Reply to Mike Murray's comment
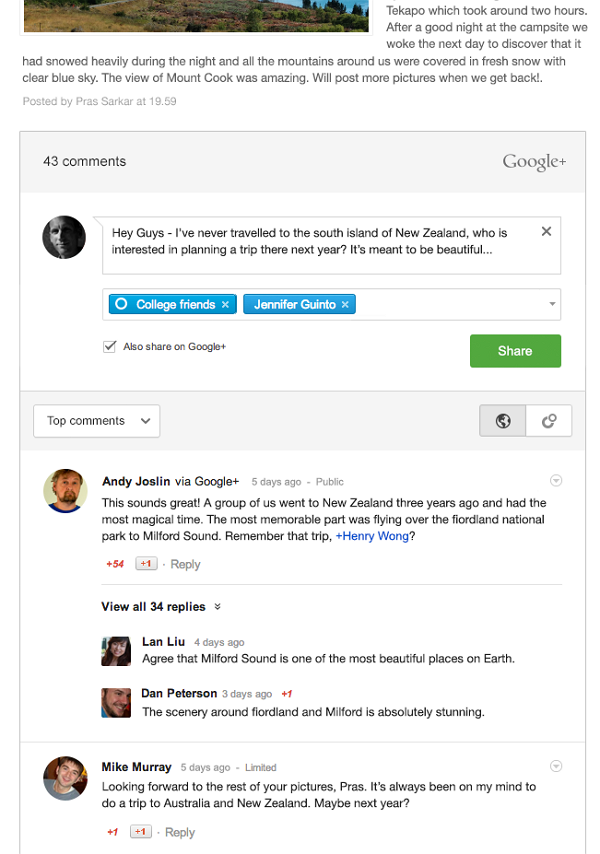This screenshot has height=854, width=600. click(180, 832)
